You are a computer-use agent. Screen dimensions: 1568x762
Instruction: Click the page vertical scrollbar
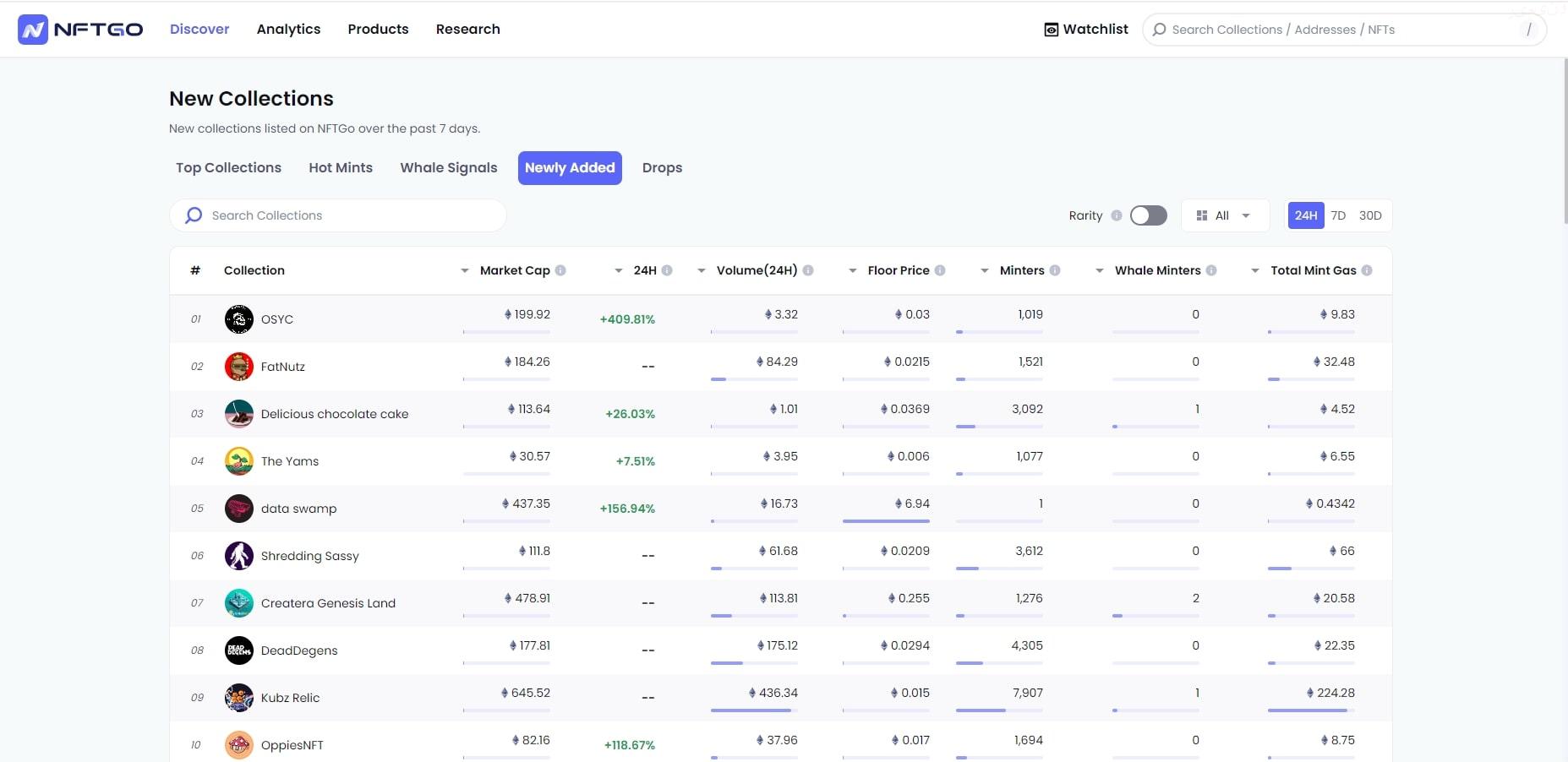coord(1564,139)
